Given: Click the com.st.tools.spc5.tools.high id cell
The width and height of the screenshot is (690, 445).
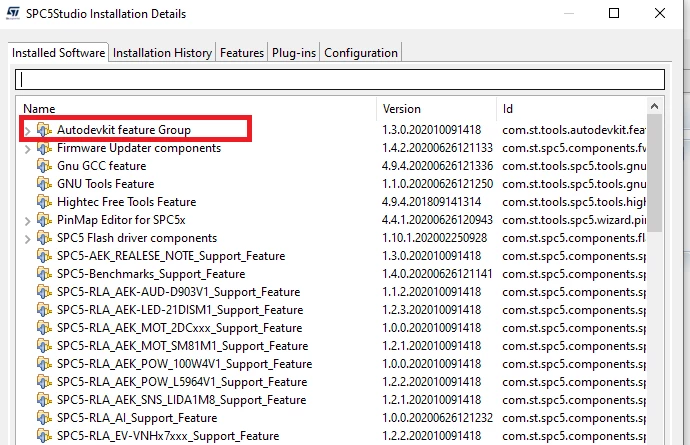Looking at the screenshot, I should point(574,202).
